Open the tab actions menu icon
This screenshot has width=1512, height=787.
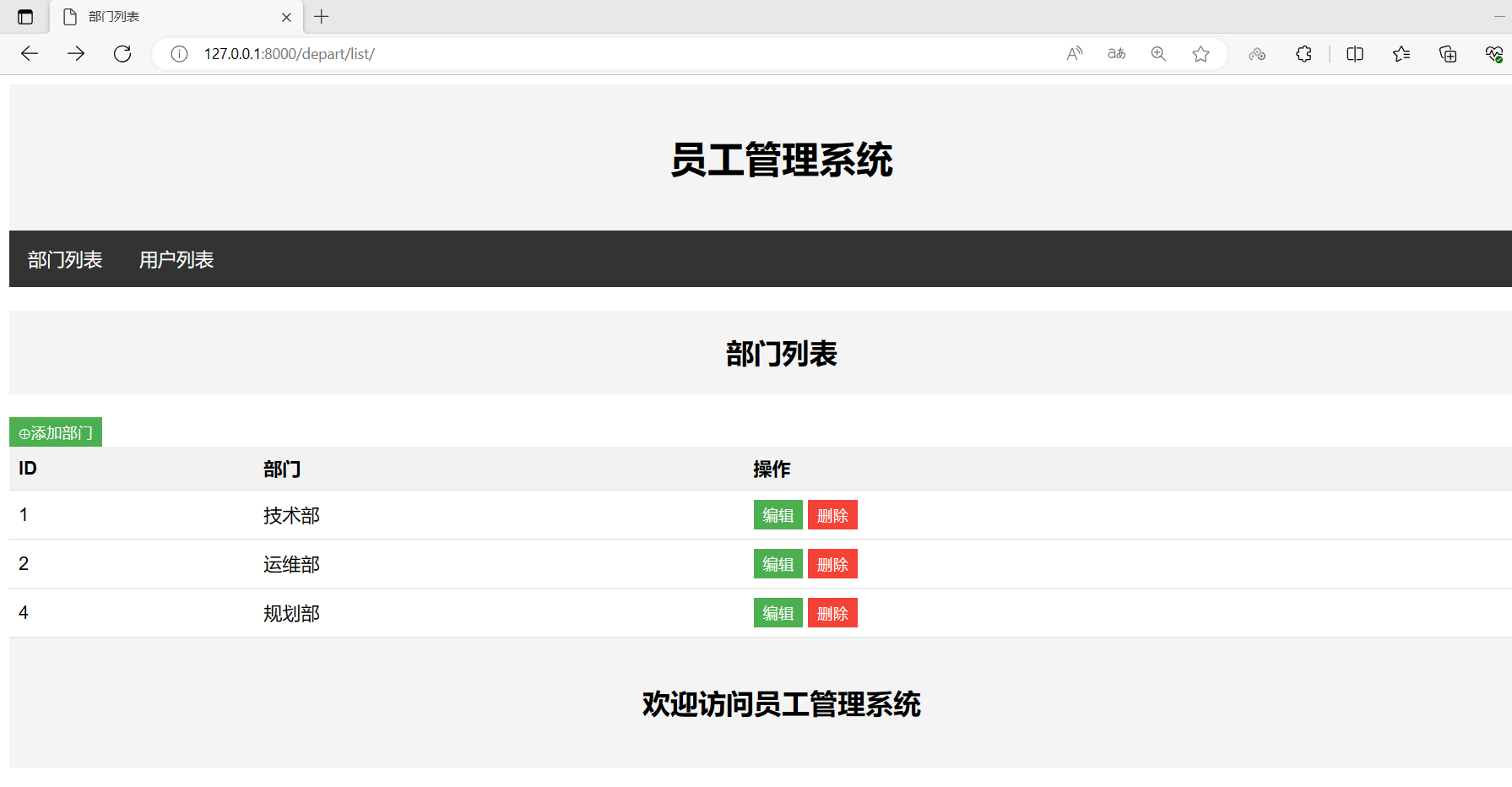25,17
